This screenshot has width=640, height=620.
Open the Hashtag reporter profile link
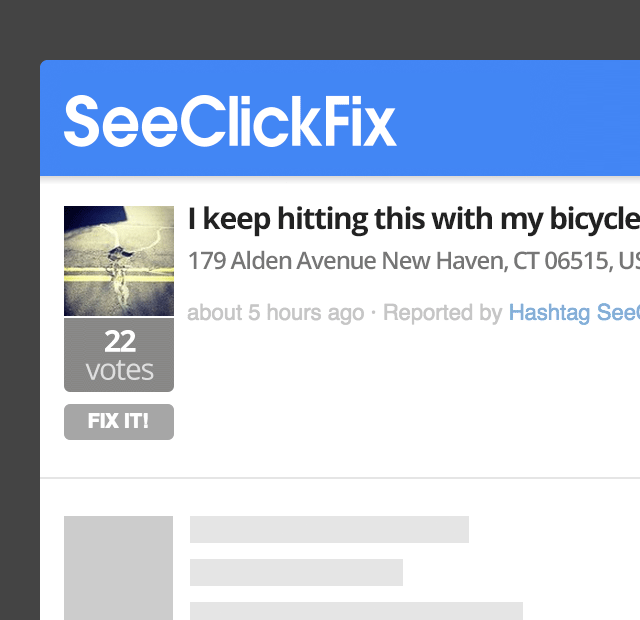(574, 313)
